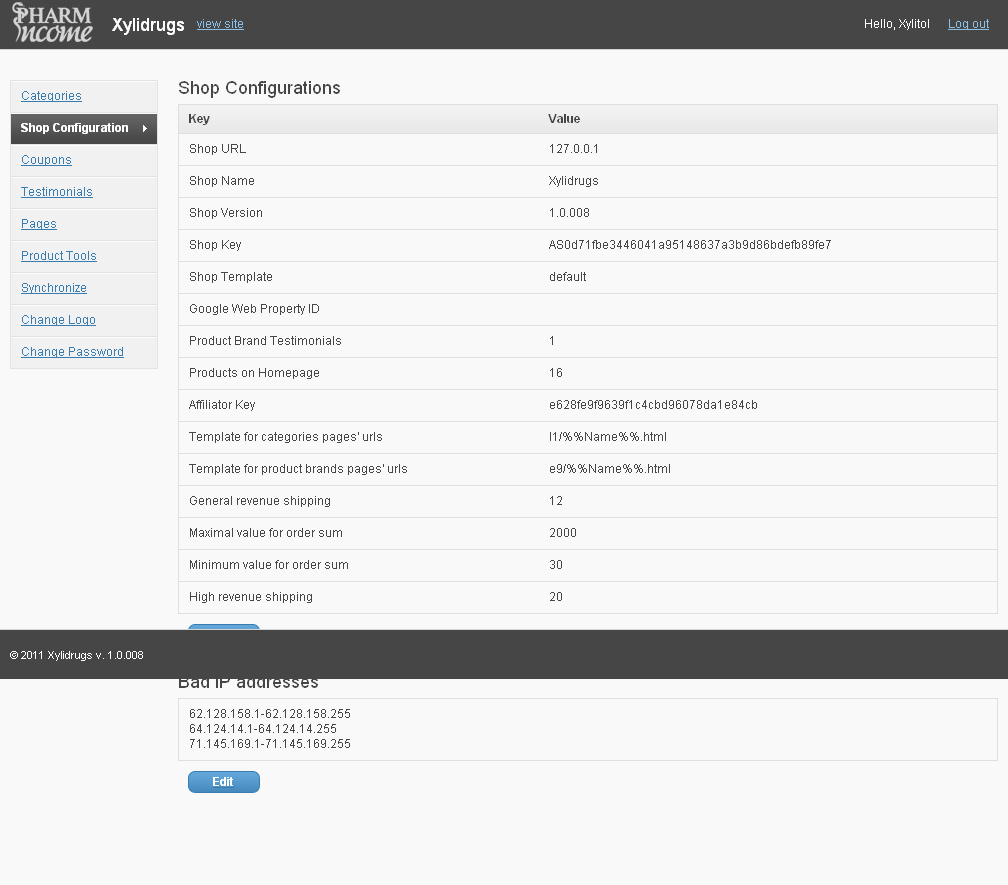Select the Affiliator Key hash value

[653, 405]
